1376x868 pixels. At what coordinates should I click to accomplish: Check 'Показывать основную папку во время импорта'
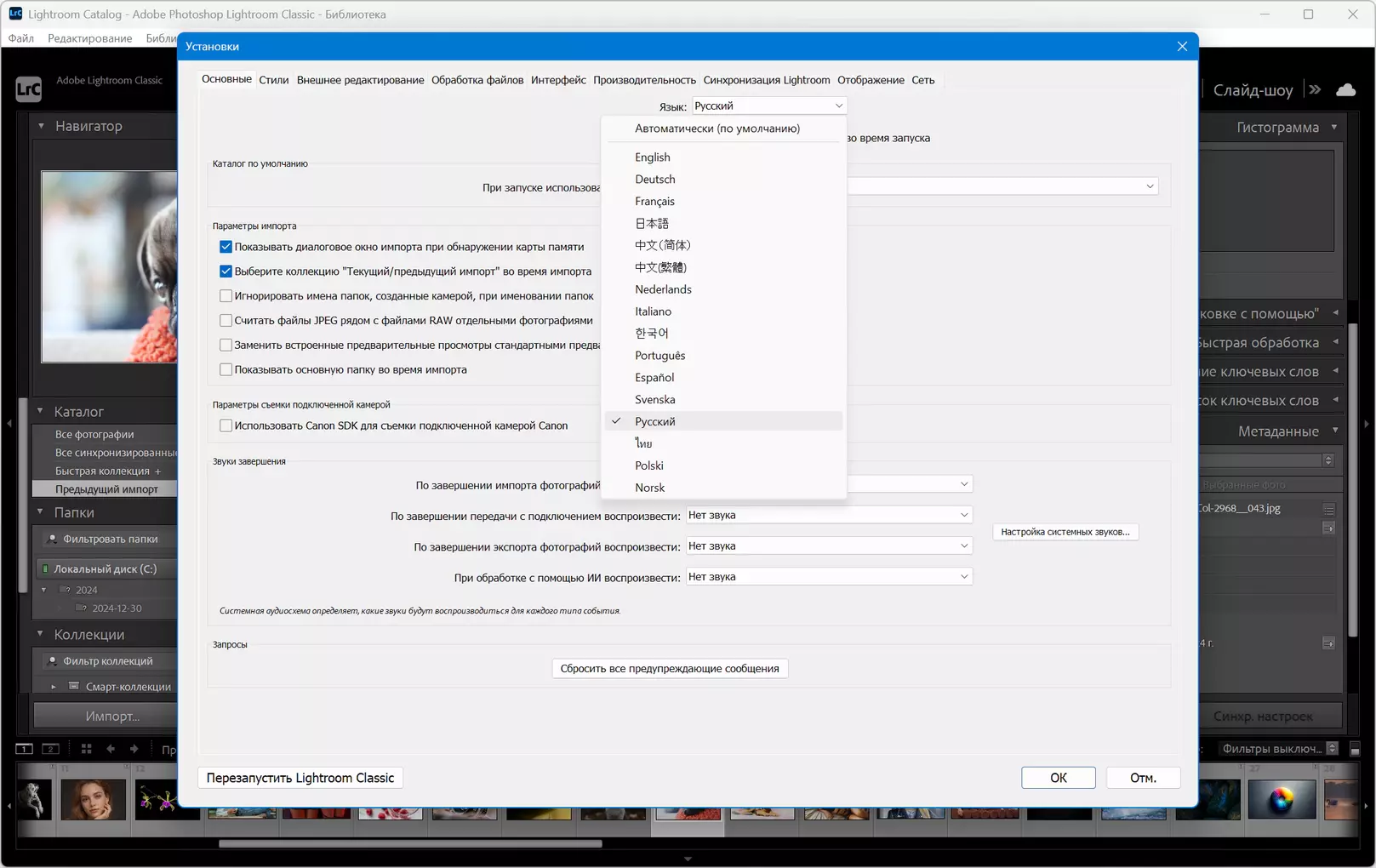[x=226, y=369]
